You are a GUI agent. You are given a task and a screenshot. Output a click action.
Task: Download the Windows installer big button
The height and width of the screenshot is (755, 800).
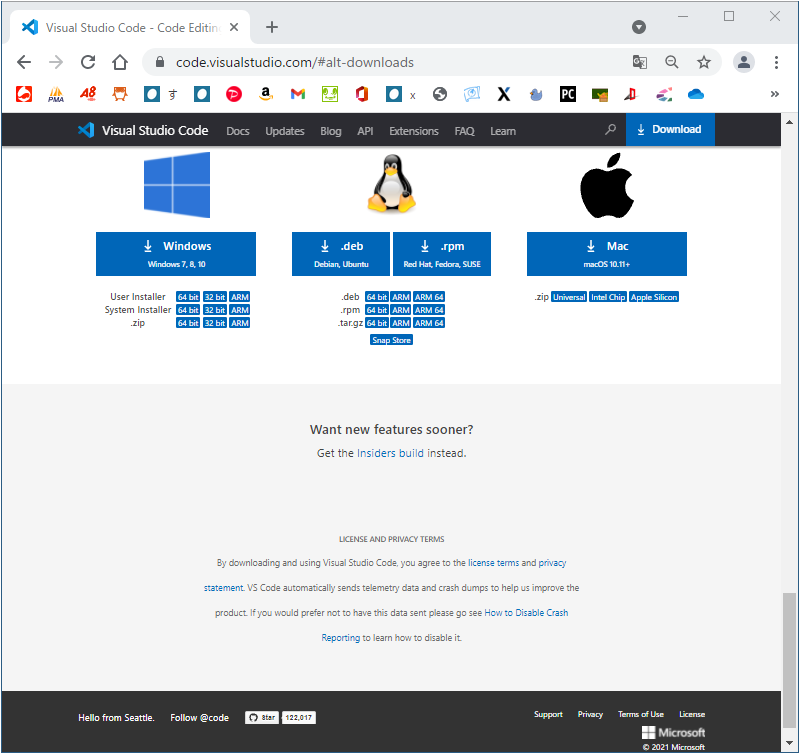coord(176,253)
